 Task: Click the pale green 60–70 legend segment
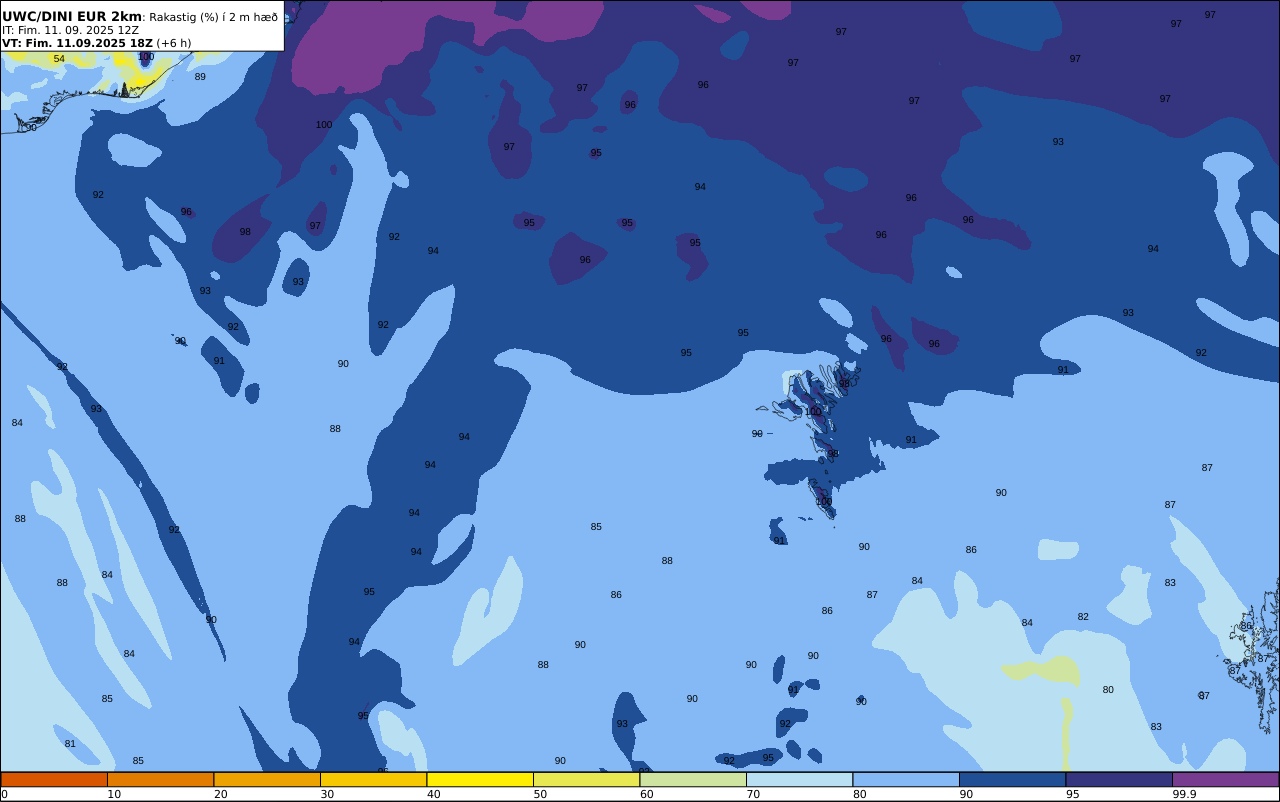693,779
